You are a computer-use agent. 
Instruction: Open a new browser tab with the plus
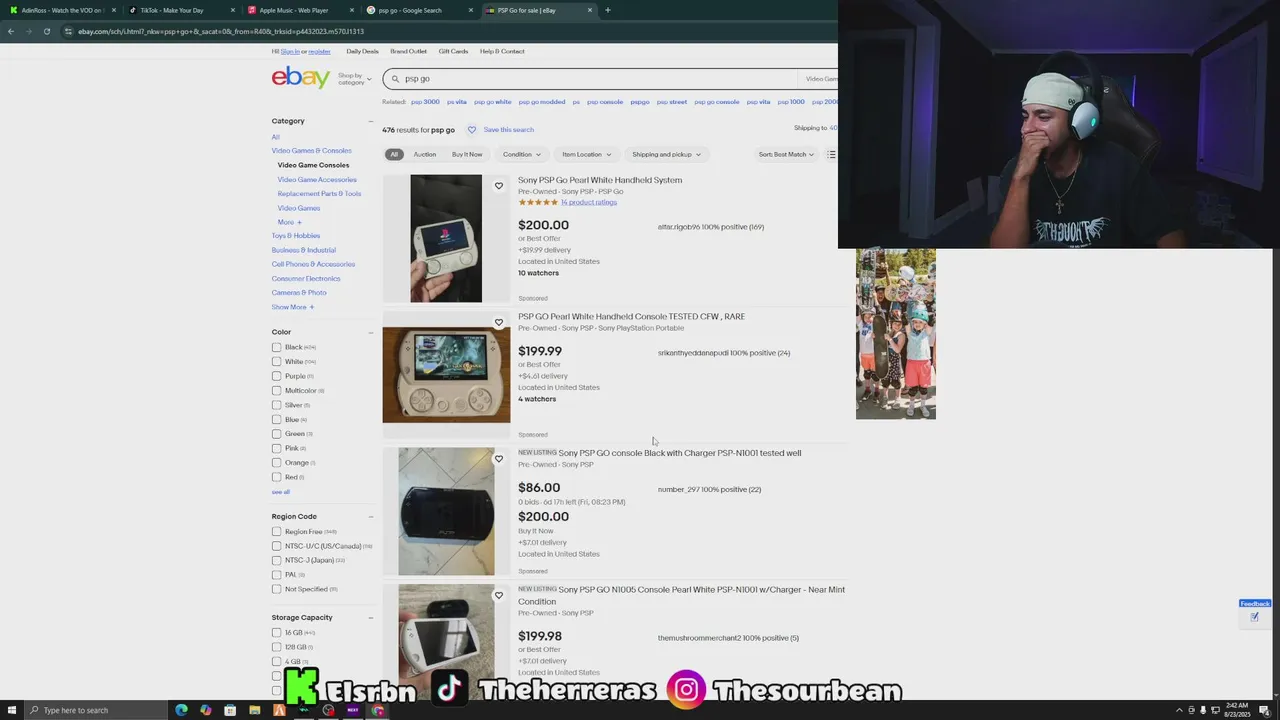pyautogui.click(x=607, y=10)
